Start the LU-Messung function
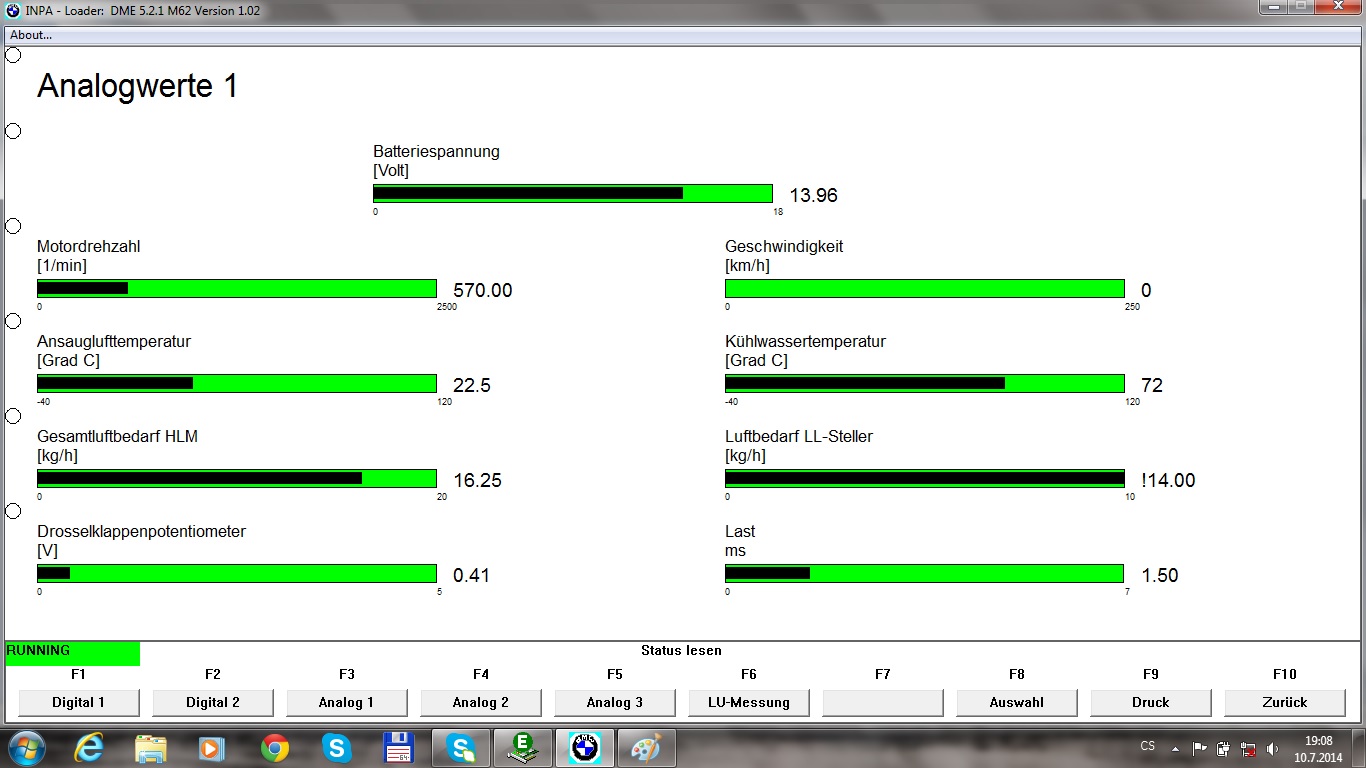Image resolution: width=1366 pixels, height=768 pixels. pyautogui.click(x=749, y=703)
